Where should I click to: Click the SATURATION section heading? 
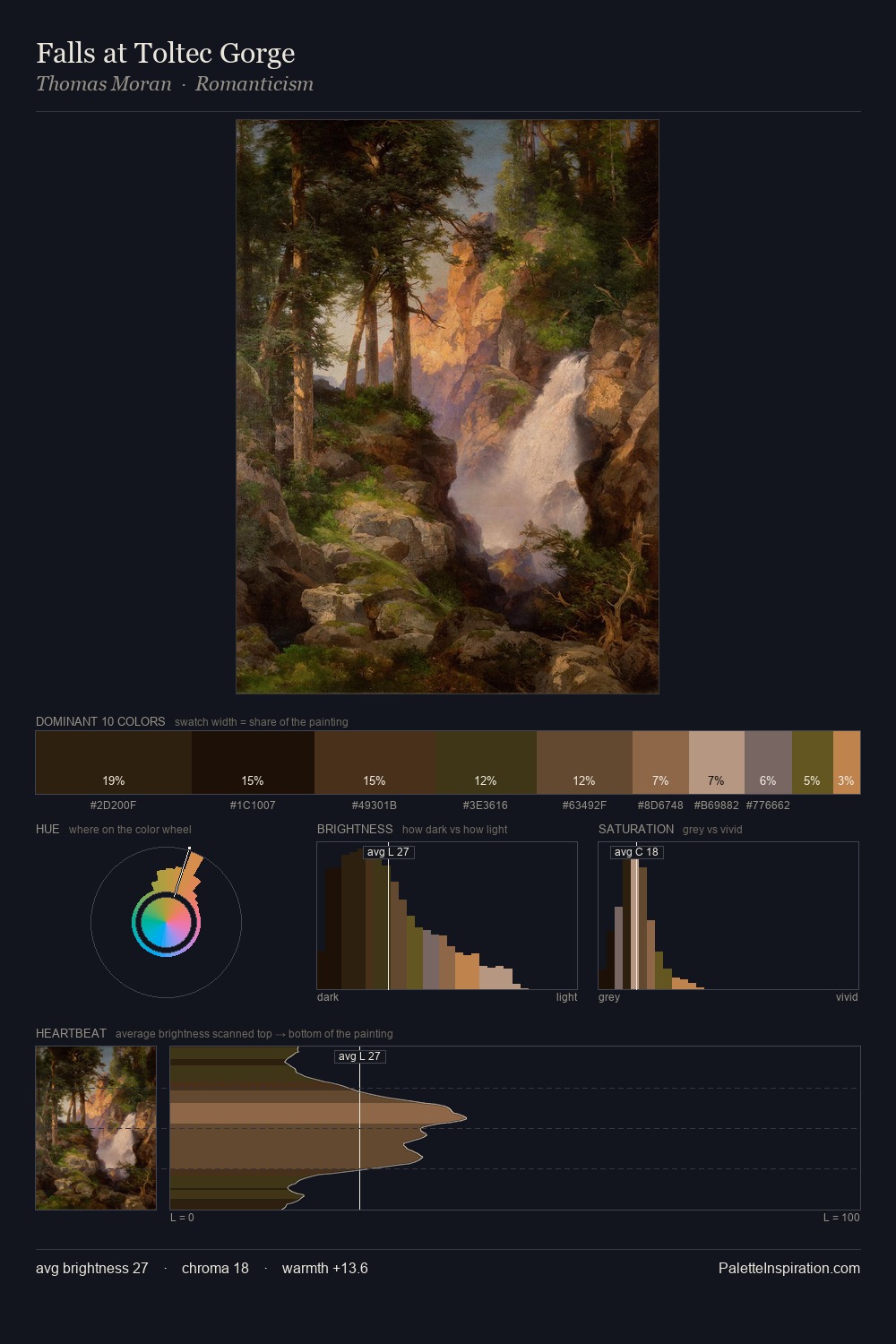tap(636, 829)
